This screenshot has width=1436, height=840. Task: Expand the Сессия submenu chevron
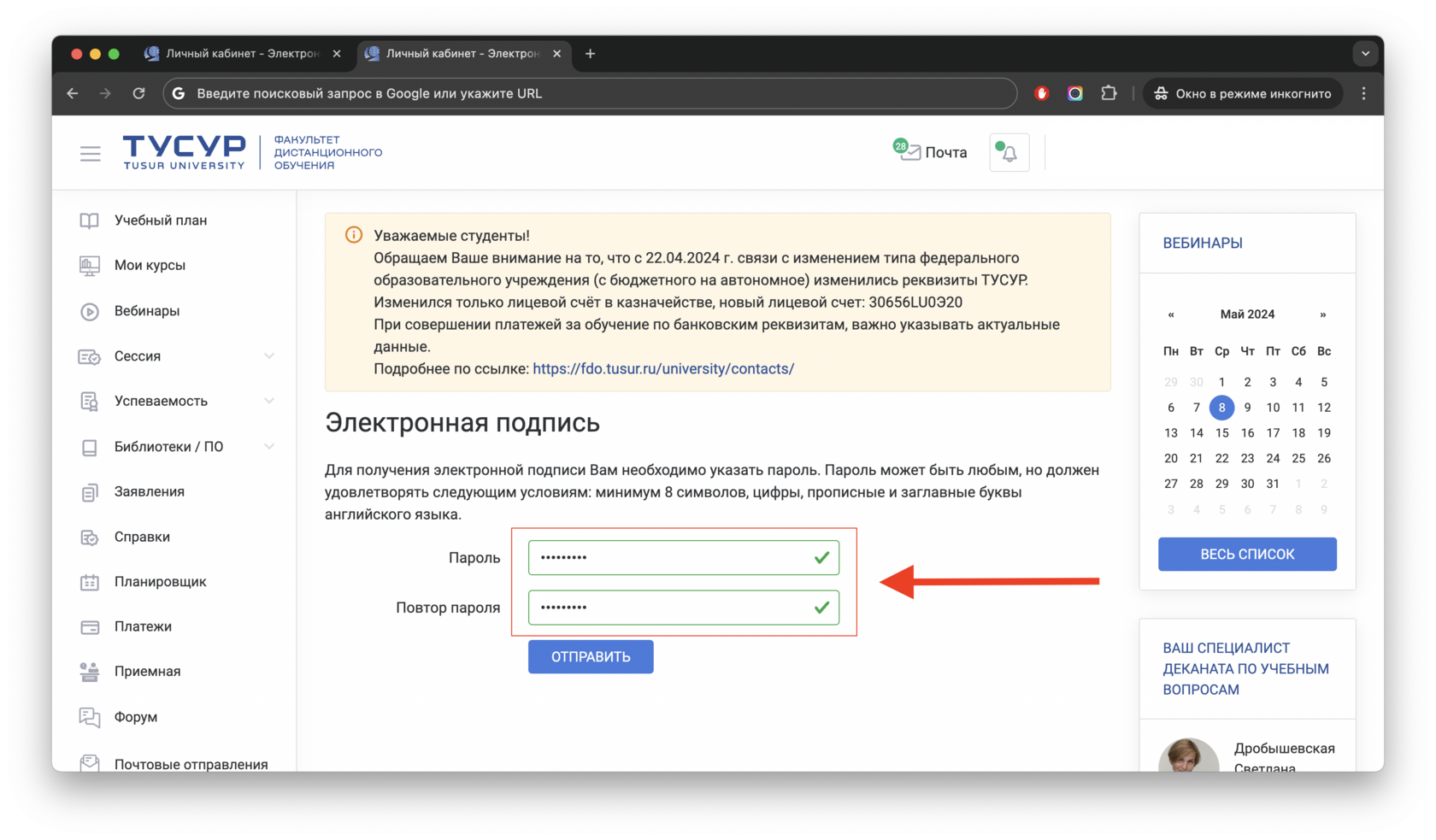point(269,356)
